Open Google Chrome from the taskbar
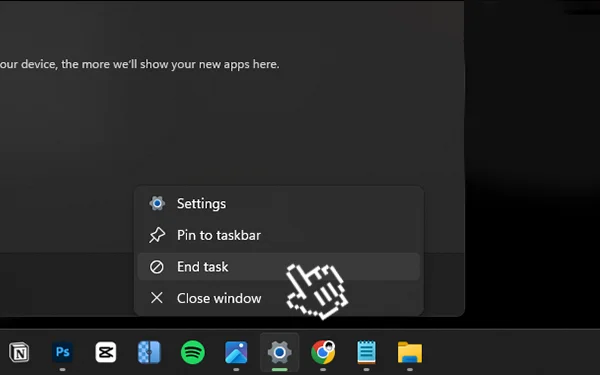 pyautogui.click(x=323, y=352)
